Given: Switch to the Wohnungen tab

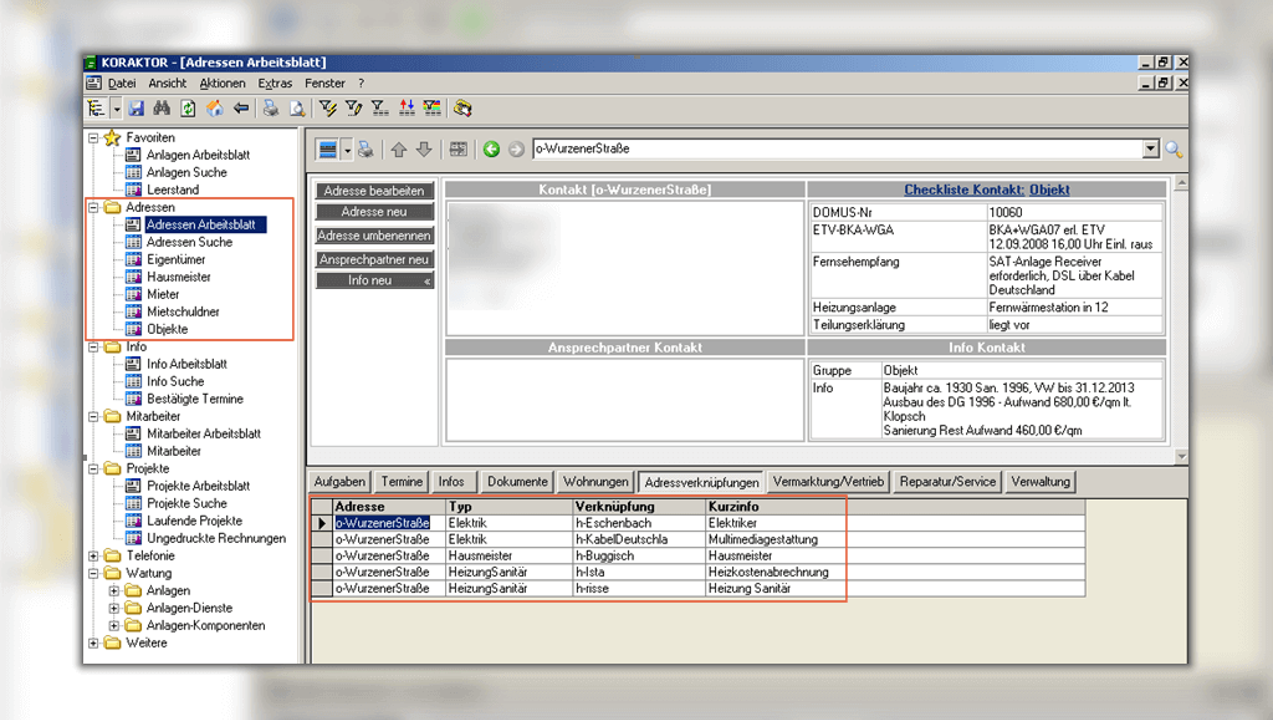Looking at the screenshot, I should point(595,481).
